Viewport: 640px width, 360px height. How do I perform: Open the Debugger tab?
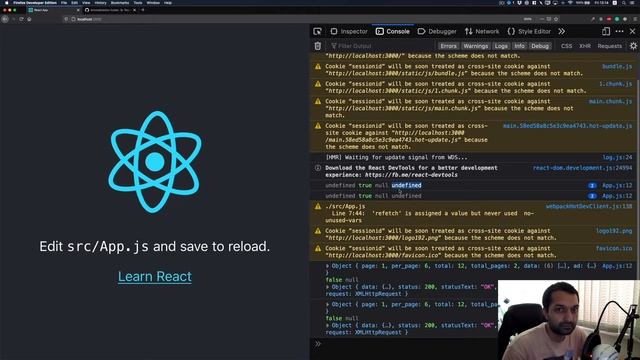pyautogui.click(x=437, y=31)
